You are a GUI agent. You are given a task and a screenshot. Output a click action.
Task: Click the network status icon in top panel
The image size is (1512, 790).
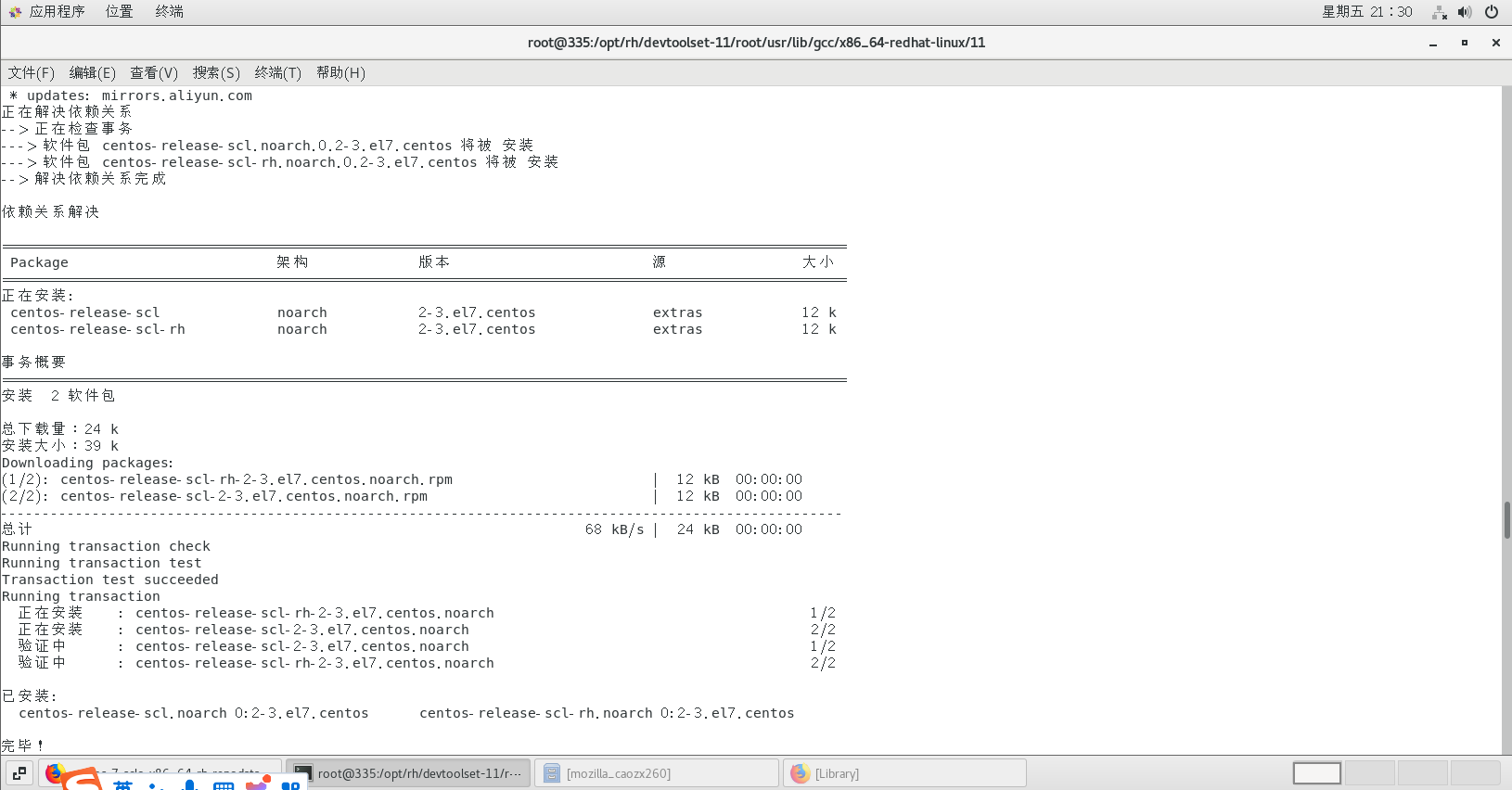click(1440, 12)
